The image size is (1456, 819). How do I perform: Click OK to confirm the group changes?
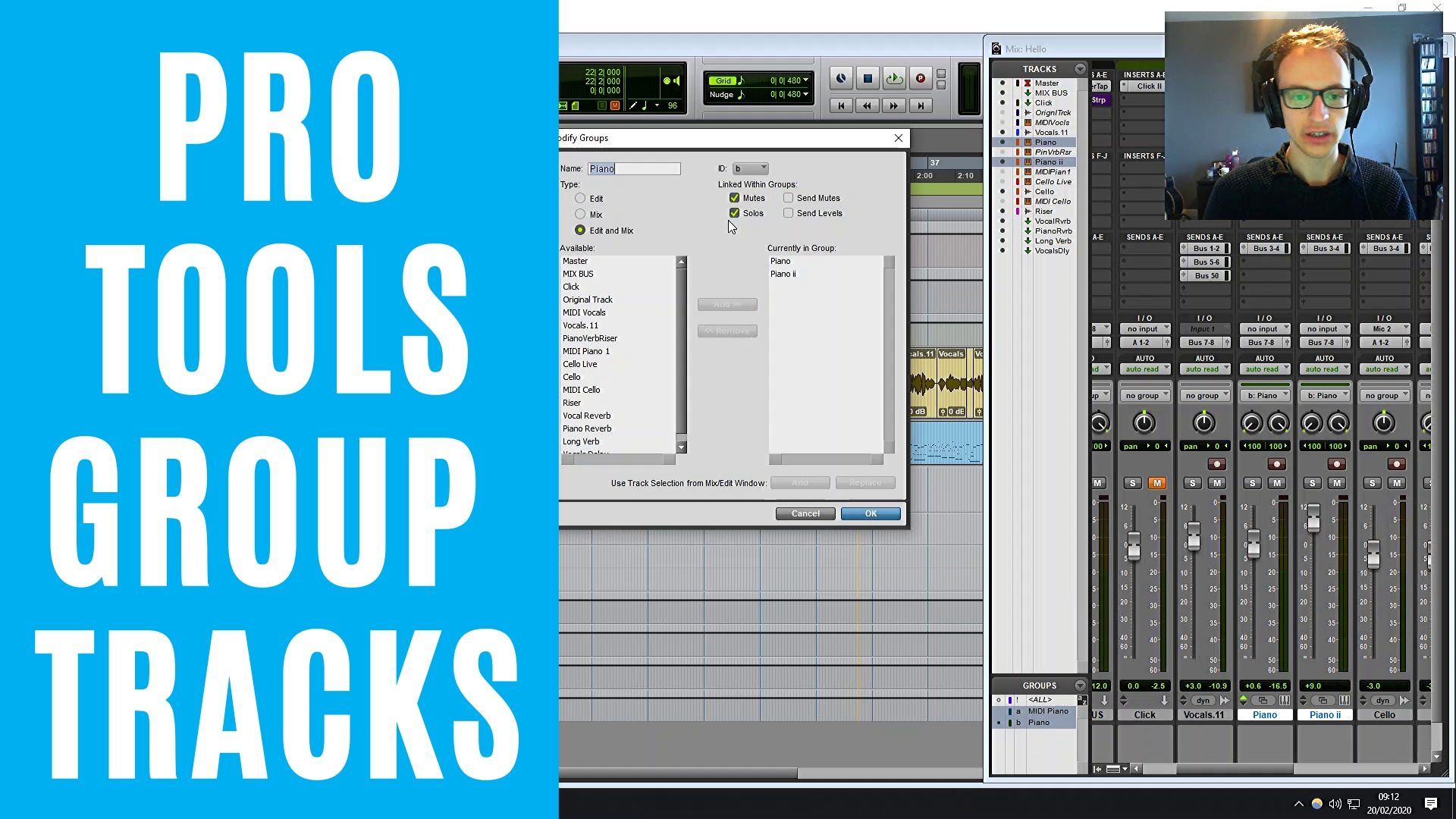pyautogui.click(x=870, y=513)
